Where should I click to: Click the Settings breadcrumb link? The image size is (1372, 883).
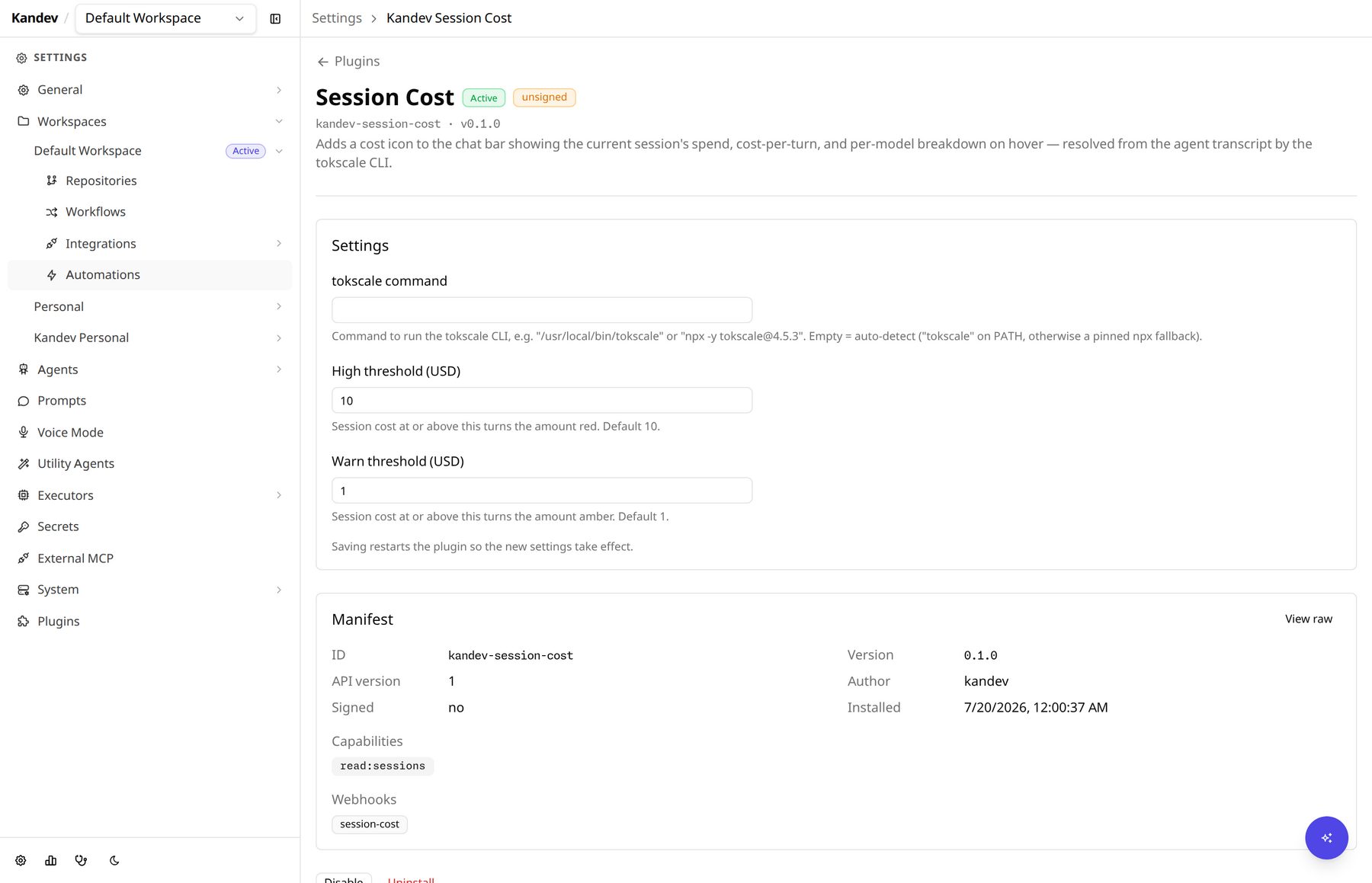tap(336, 18)
